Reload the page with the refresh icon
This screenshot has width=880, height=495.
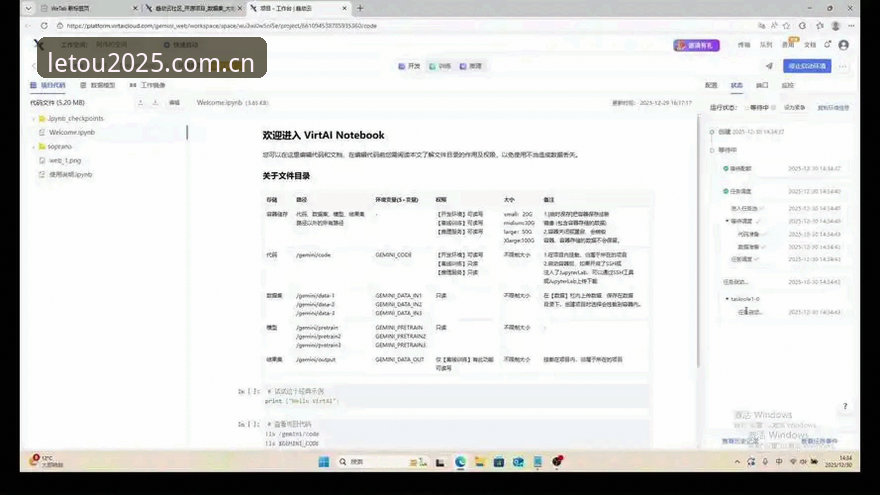(x=44, y=26)
